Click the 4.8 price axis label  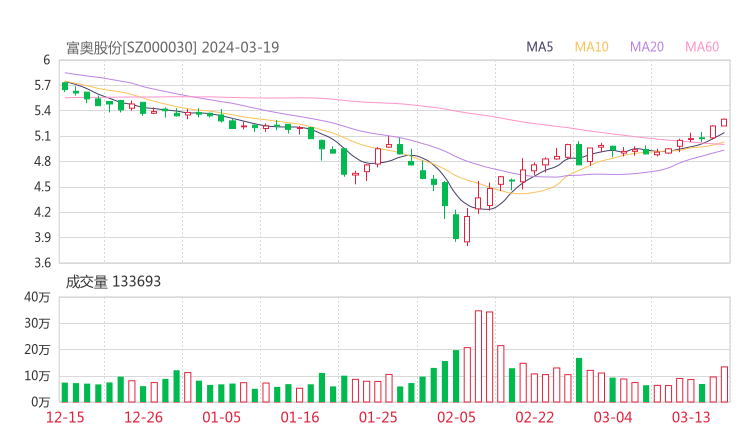tap(42, 161)
